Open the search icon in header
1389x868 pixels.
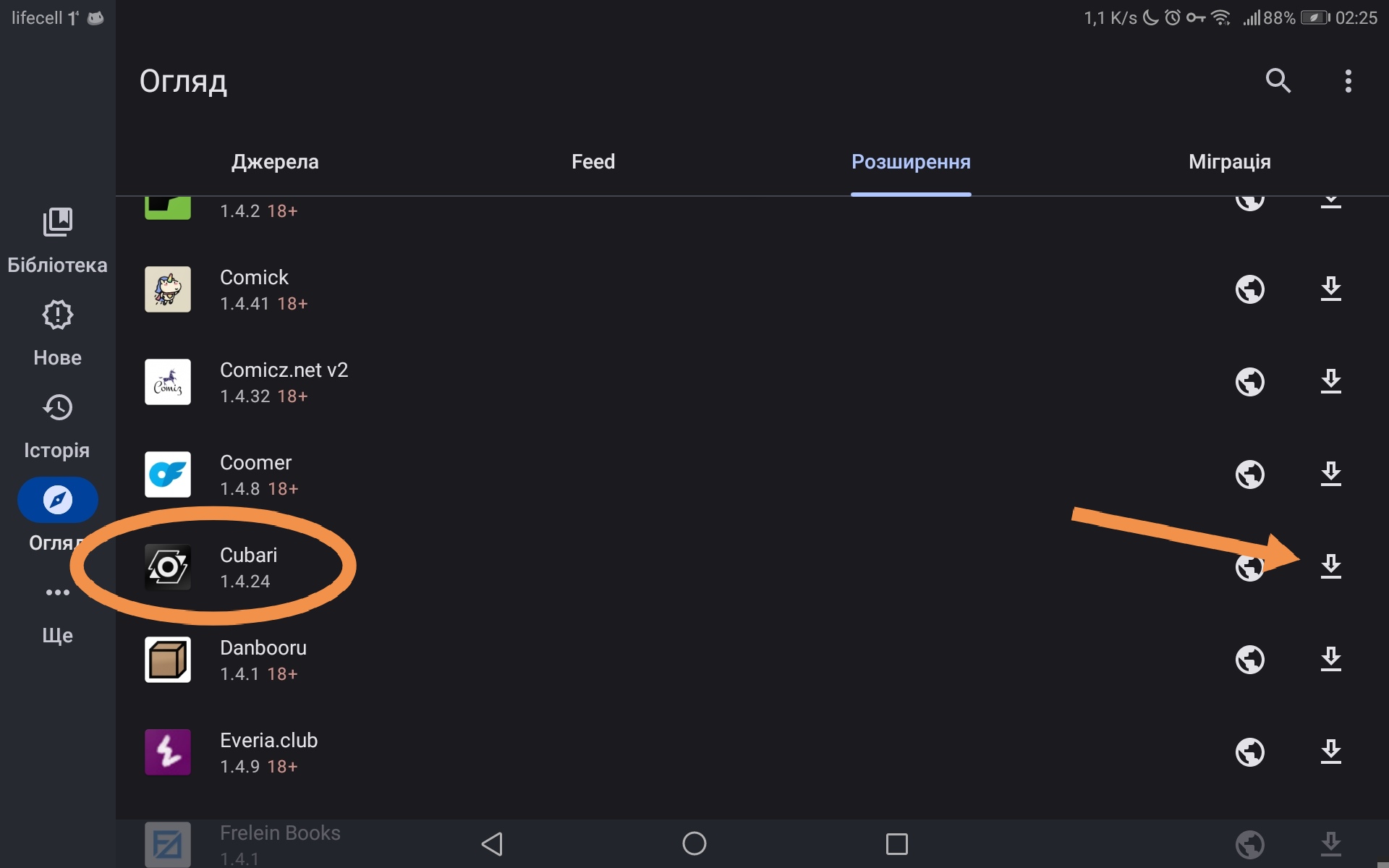click(x=1278, y=81)
